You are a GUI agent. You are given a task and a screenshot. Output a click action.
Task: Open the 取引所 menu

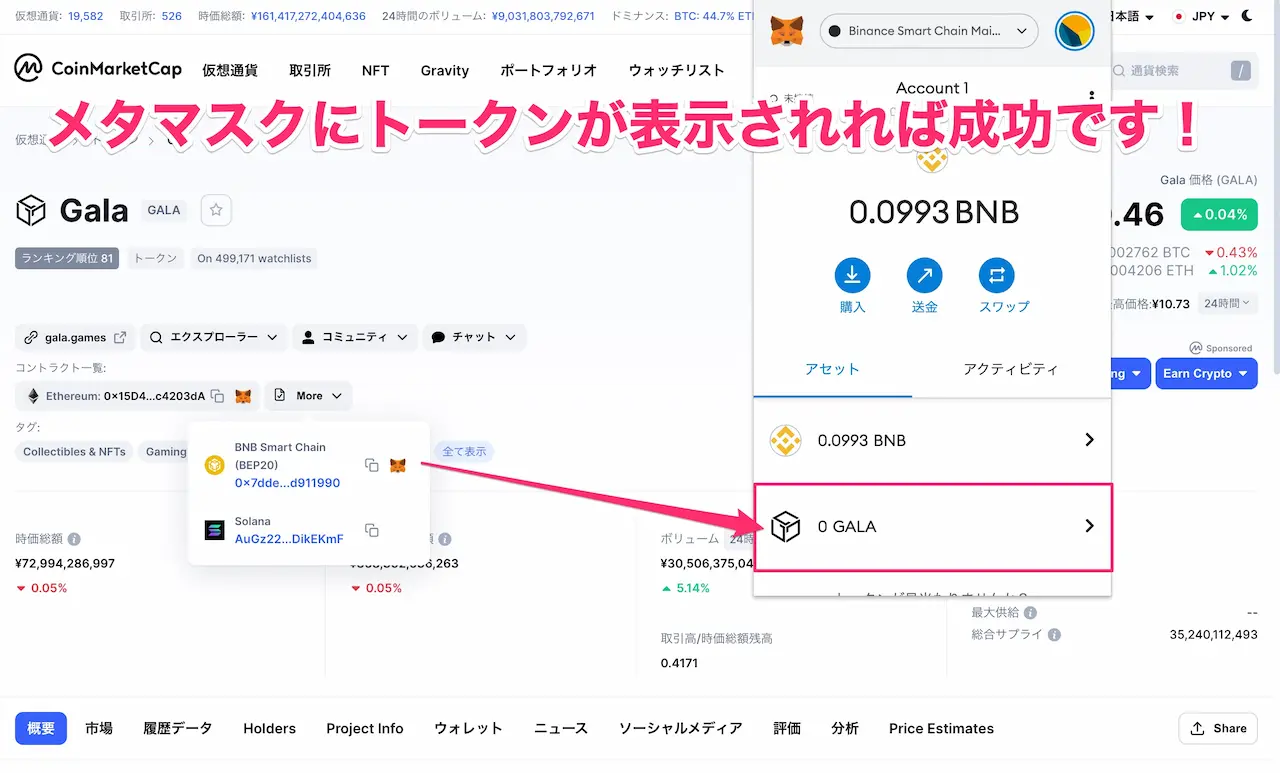coord(310,70)
